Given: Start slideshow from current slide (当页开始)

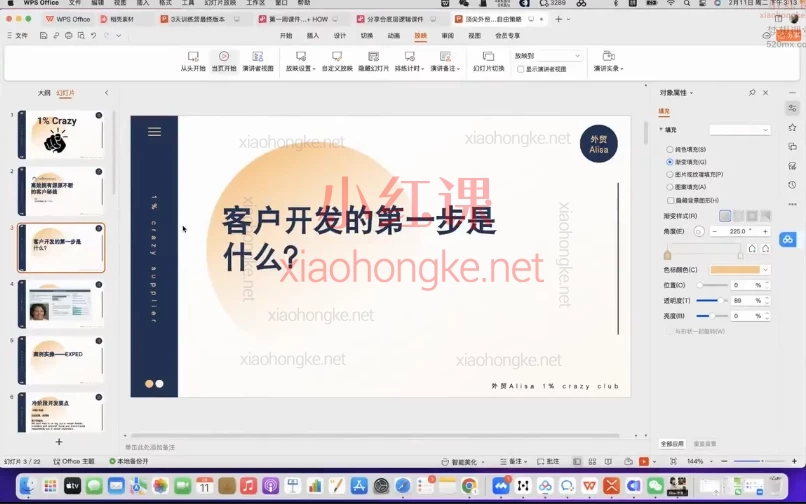Looking at the screenshot, I should (x=224, y=61).
